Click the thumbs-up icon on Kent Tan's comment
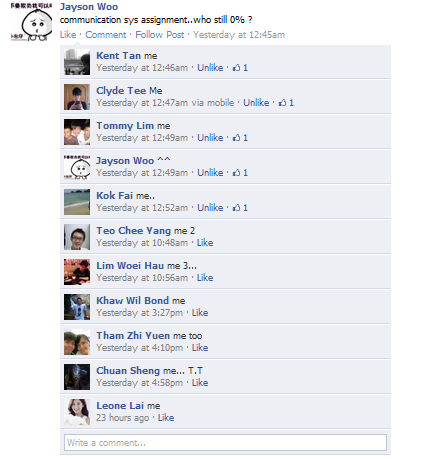The width and height of the screenshot is (438, 459). [x=236, y=68]
